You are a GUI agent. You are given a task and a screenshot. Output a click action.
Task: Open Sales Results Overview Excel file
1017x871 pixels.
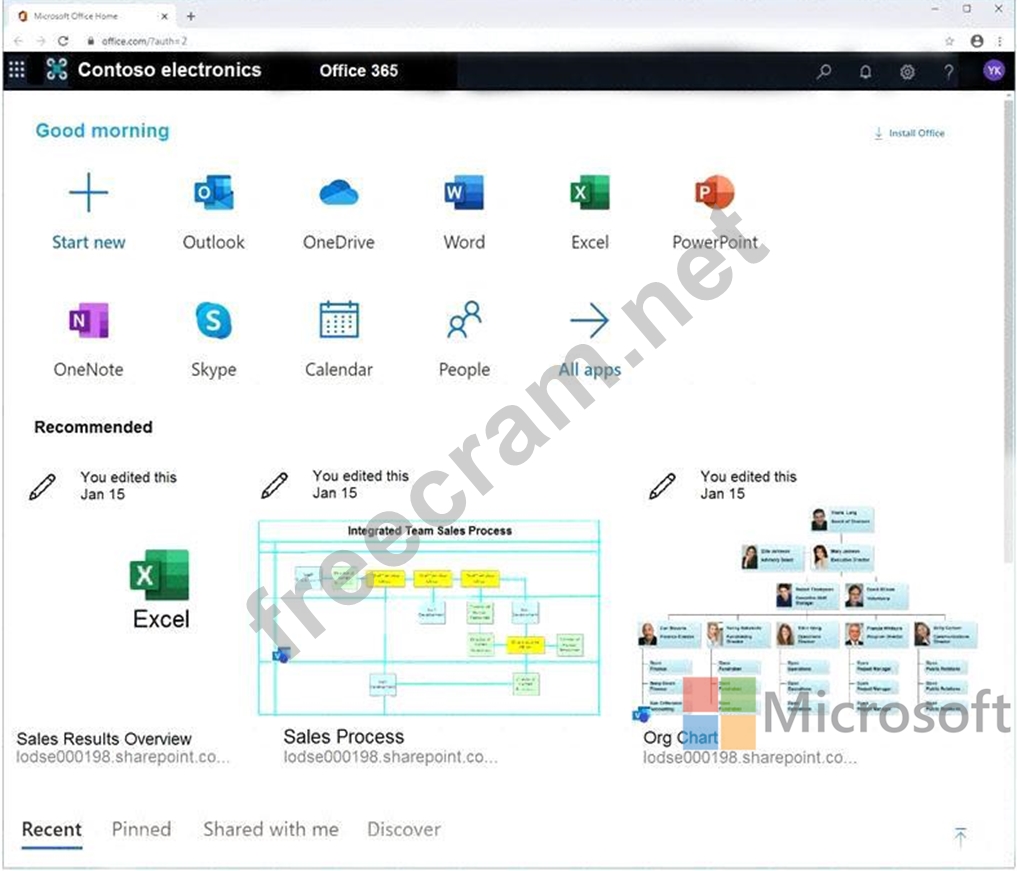point(160,589)
